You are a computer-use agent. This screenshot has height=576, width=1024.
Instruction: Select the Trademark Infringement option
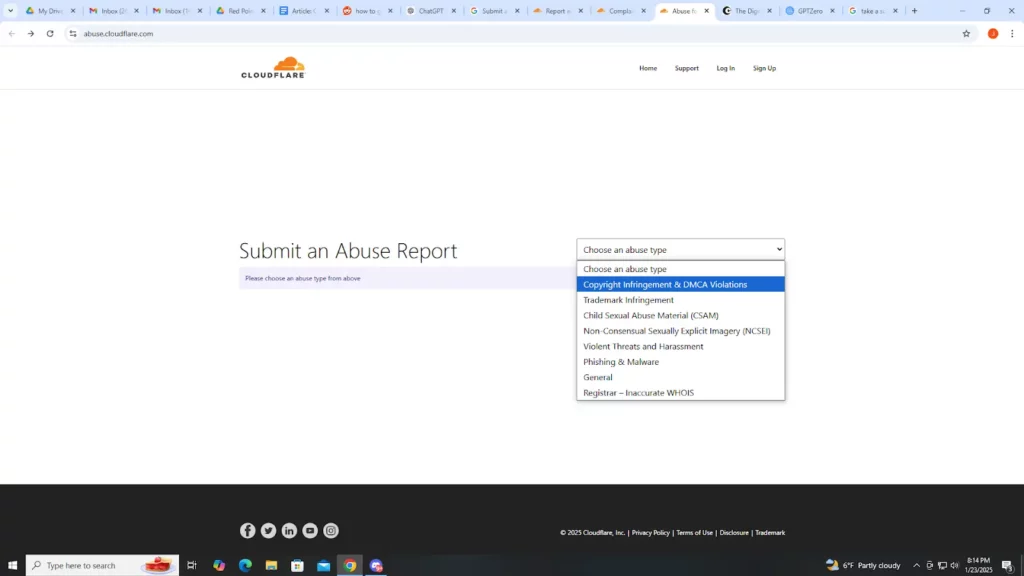pos(680,300)
